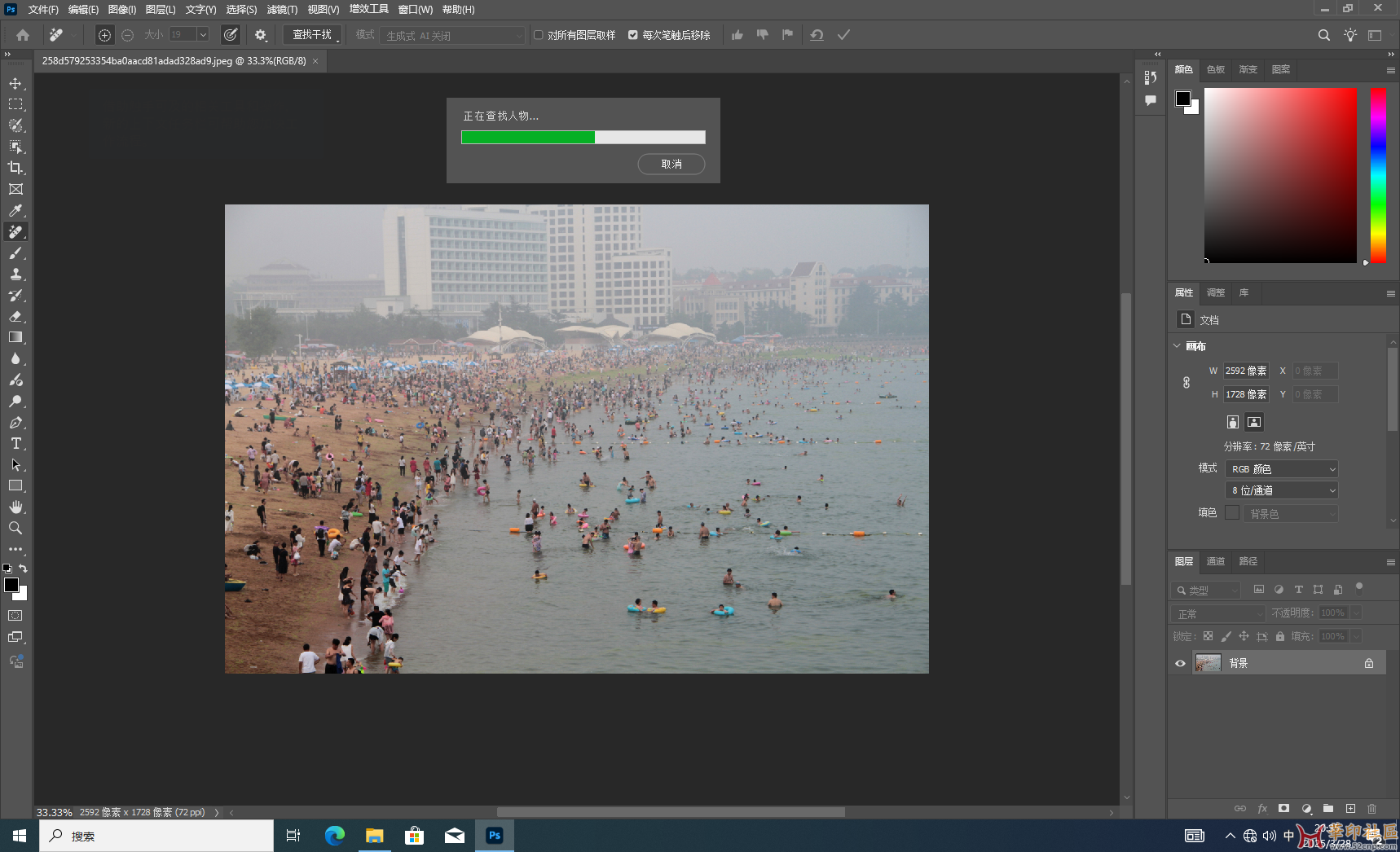Delete layer with trash icon
The height and width of the screenshot is (852, 1400).
[1372, 808]
